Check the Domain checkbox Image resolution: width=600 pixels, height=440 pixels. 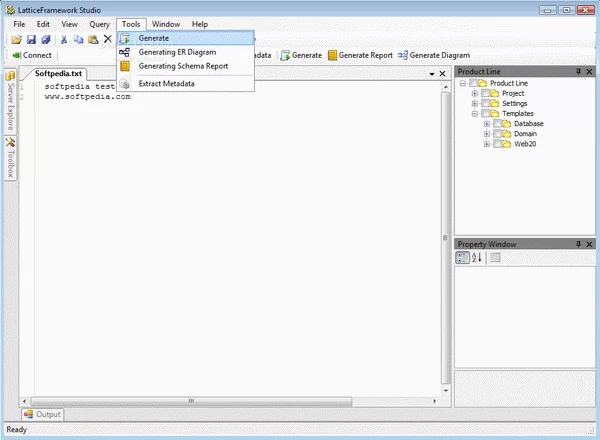[x=497, y=134]
